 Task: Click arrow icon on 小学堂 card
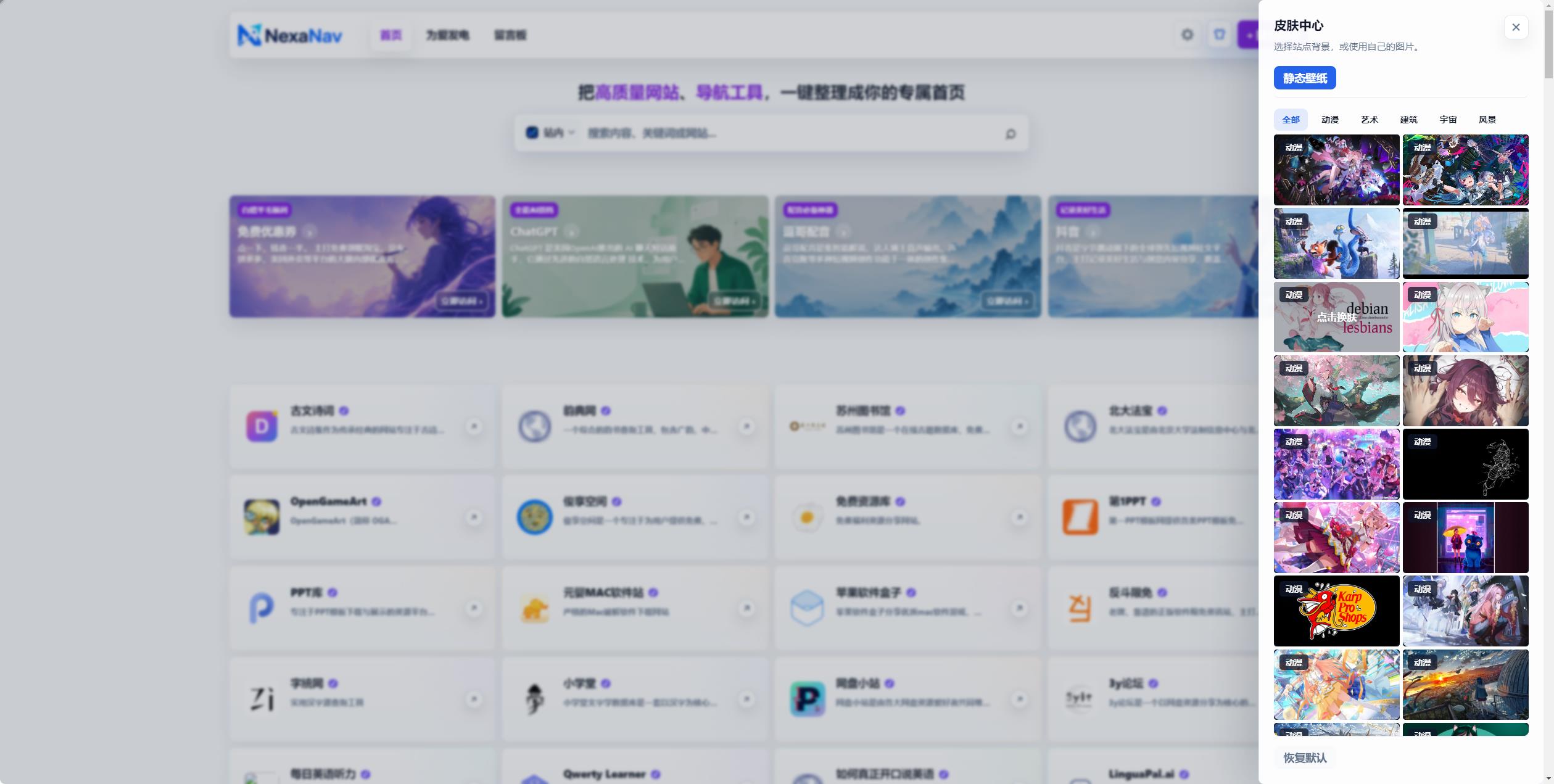pyautogui.click(x=746, y=699)
